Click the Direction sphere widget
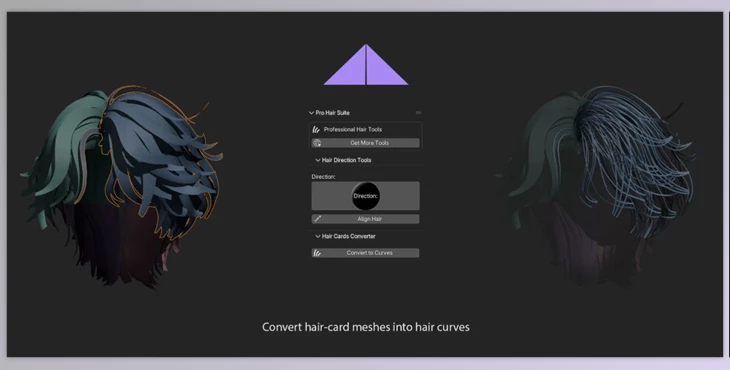 (365, 196)
